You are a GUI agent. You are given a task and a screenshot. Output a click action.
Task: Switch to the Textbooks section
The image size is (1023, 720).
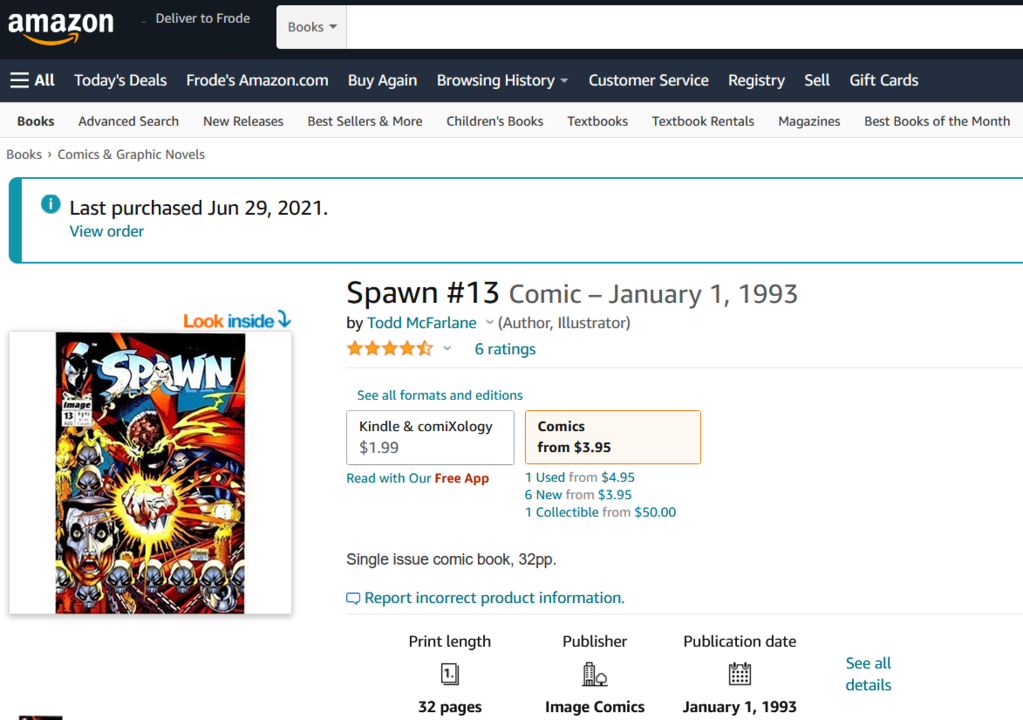597,120
